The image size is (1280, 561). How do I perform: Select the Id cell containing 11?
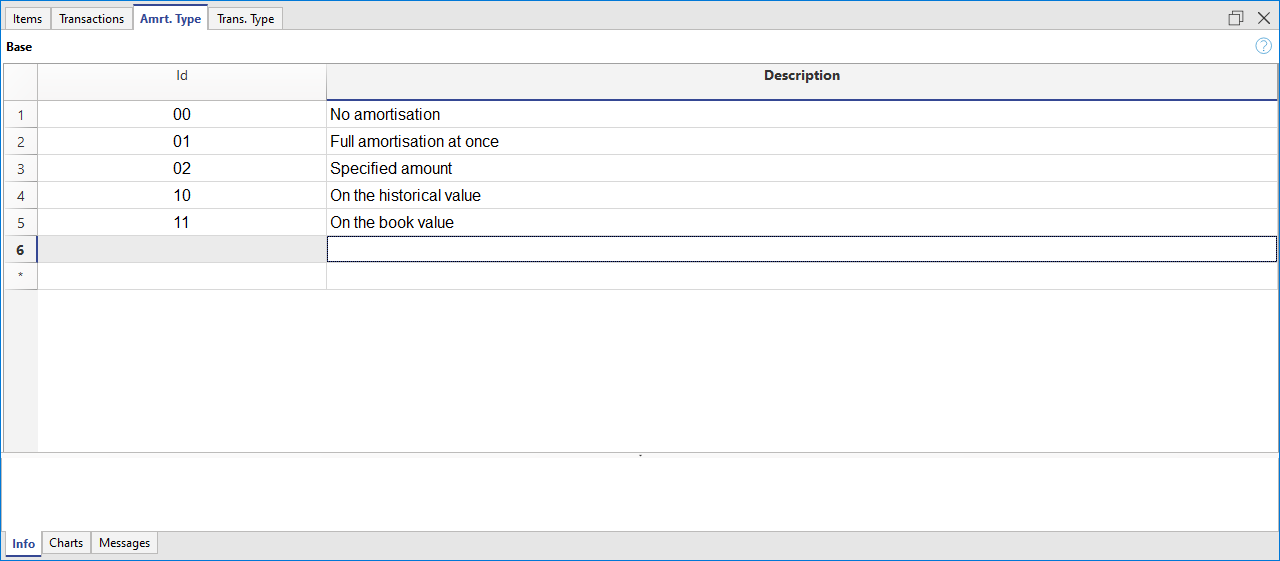click(x=182, y=223)
